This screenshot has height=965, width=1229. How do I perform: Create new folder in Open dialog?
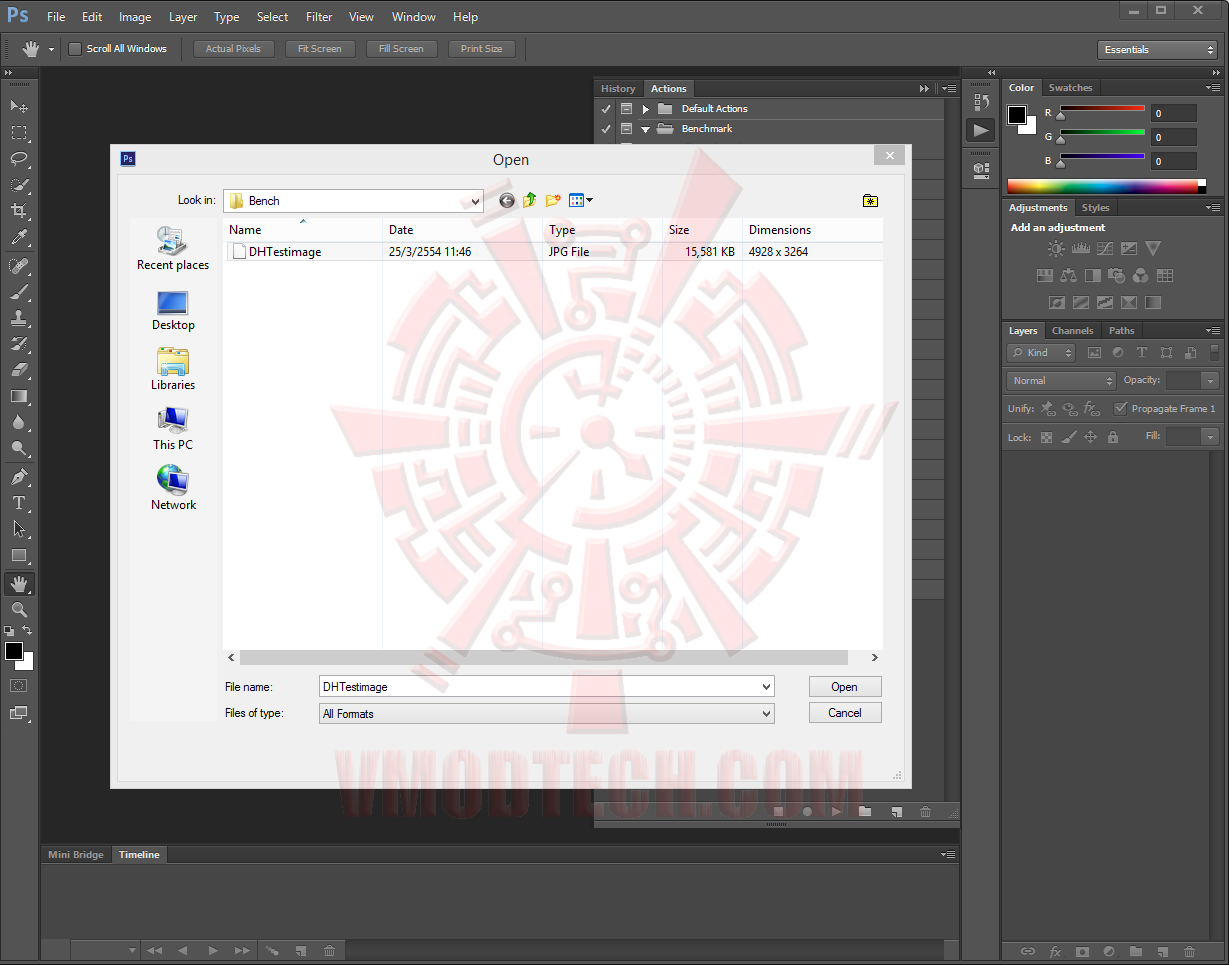coord(553,200)
